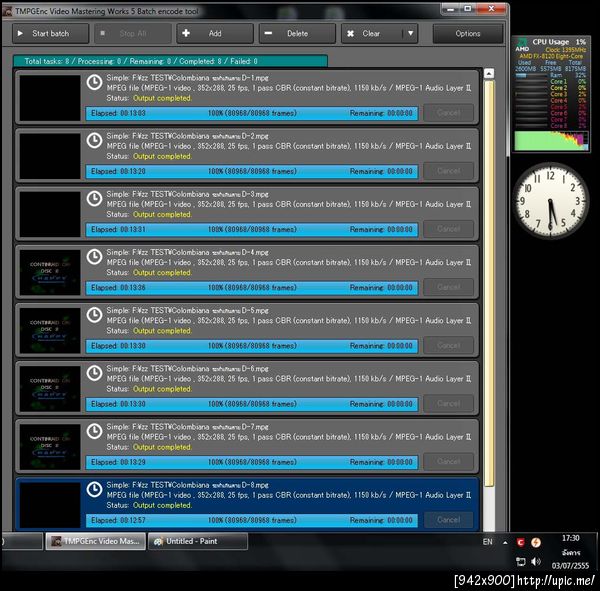Click clock icon of D-6.mpg task

[94, 373]
